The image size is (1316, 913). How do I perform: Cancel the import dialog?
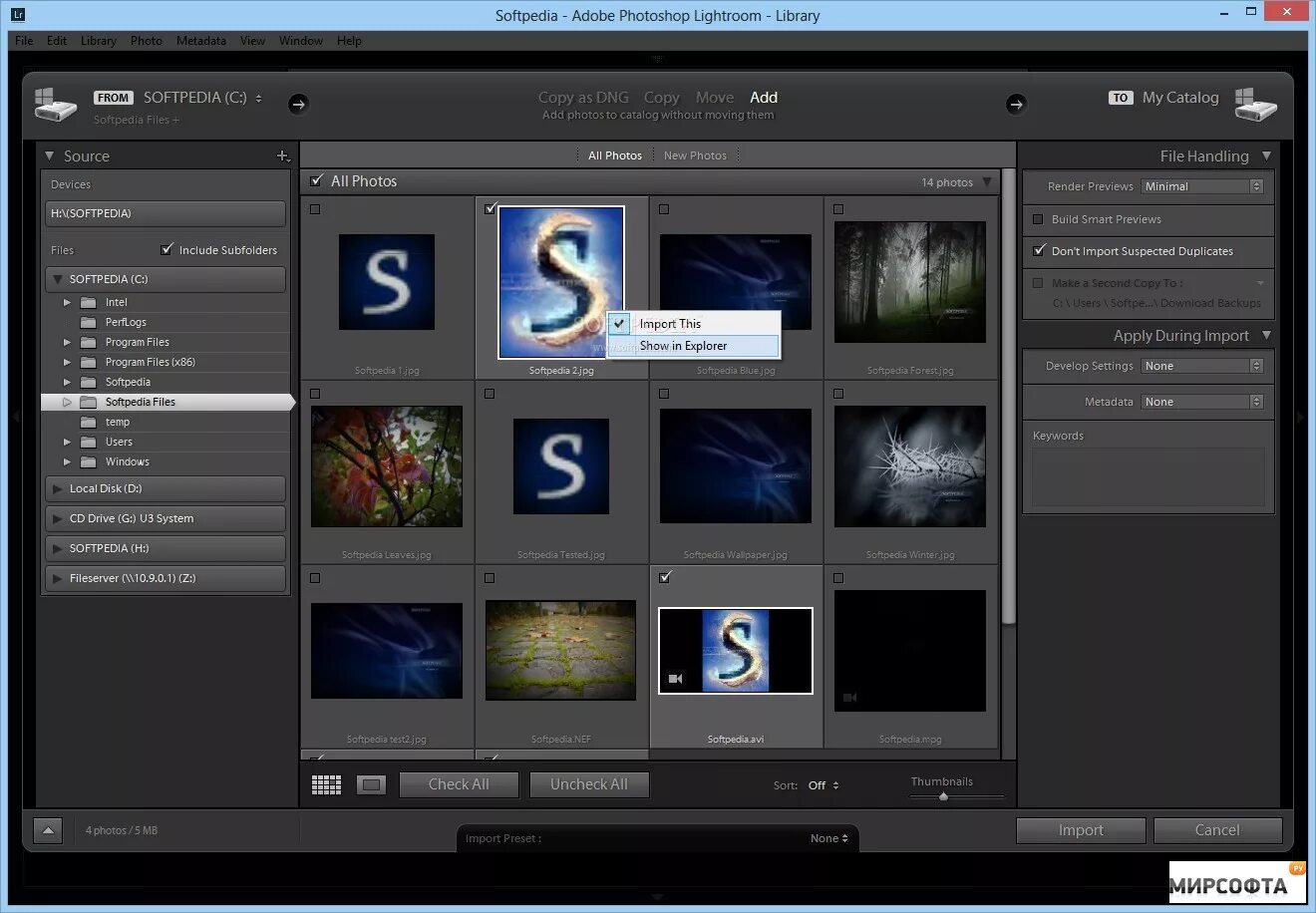(1217, 830)
